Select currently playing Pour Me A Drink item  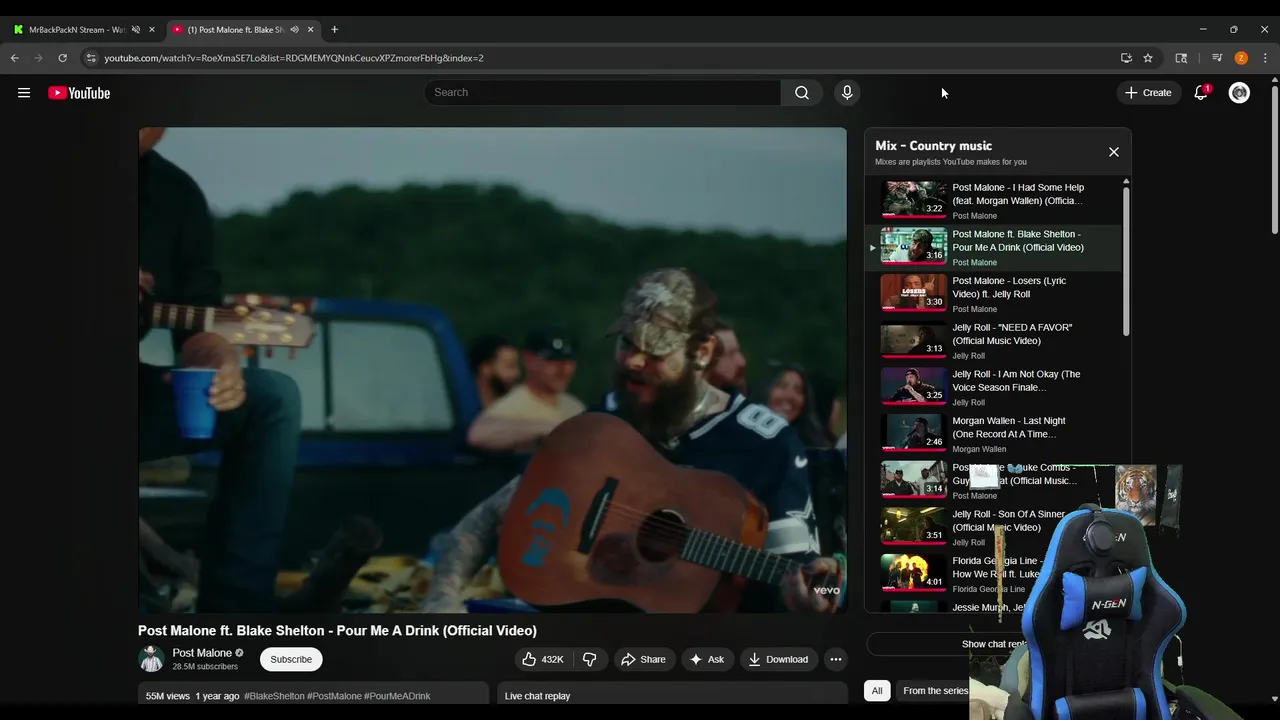point(995,247)
